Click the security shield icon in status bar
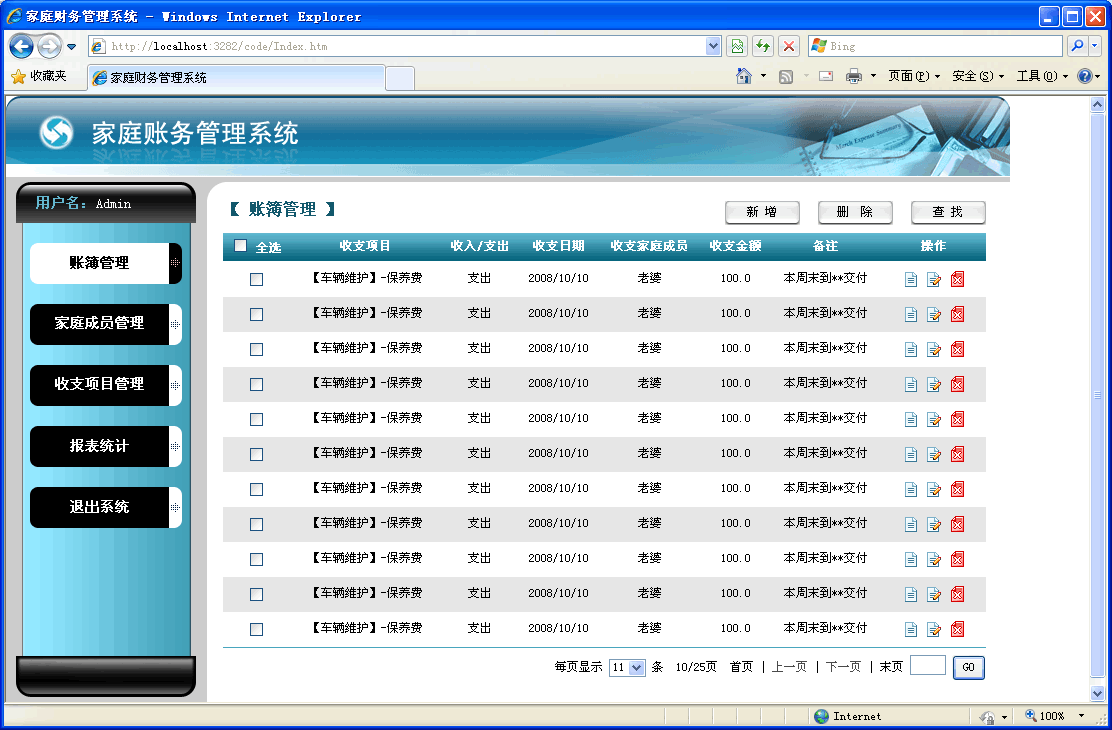 (x=986, y=717)
